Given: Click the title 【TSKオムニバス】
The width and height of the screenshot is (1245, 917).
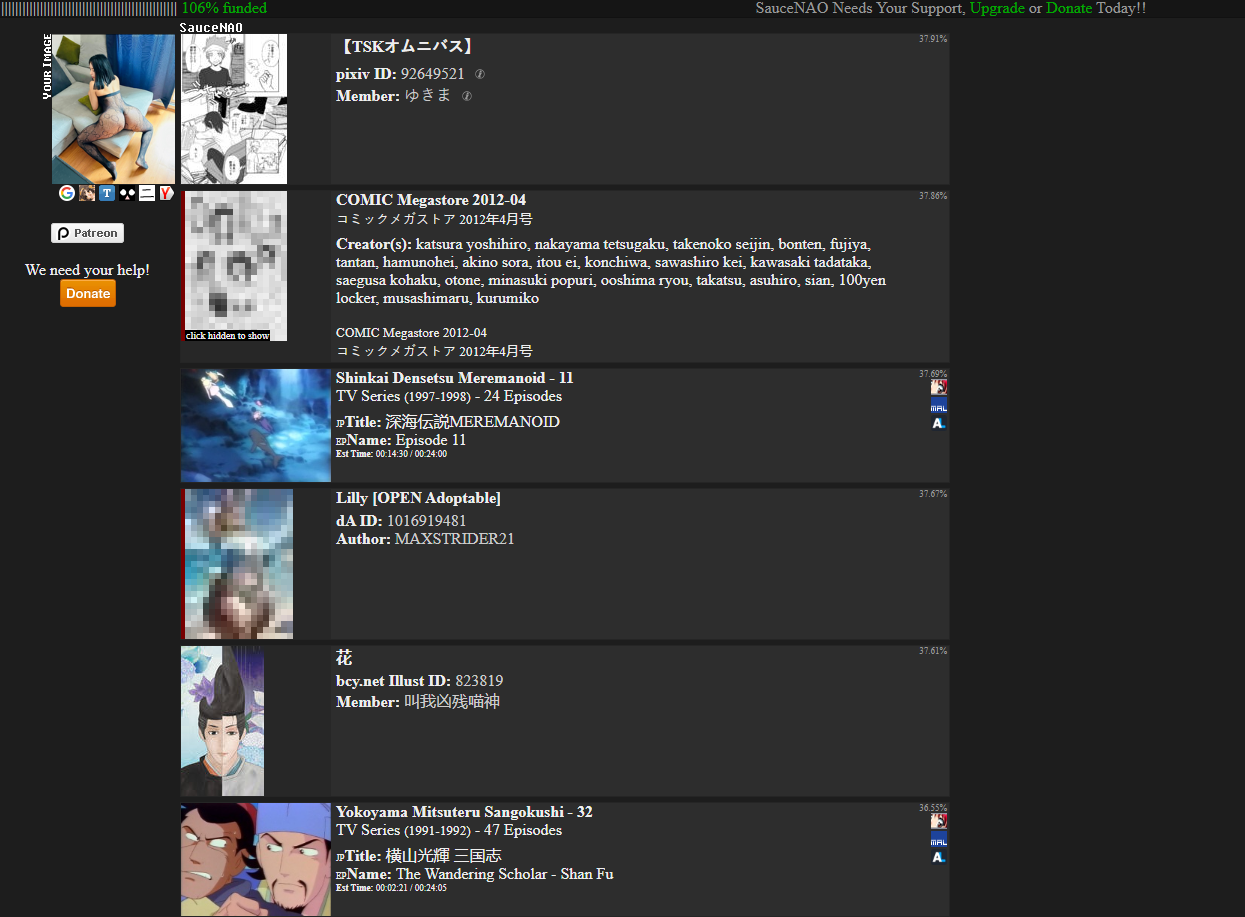Looking at the screenshot, I should [406, 46].
